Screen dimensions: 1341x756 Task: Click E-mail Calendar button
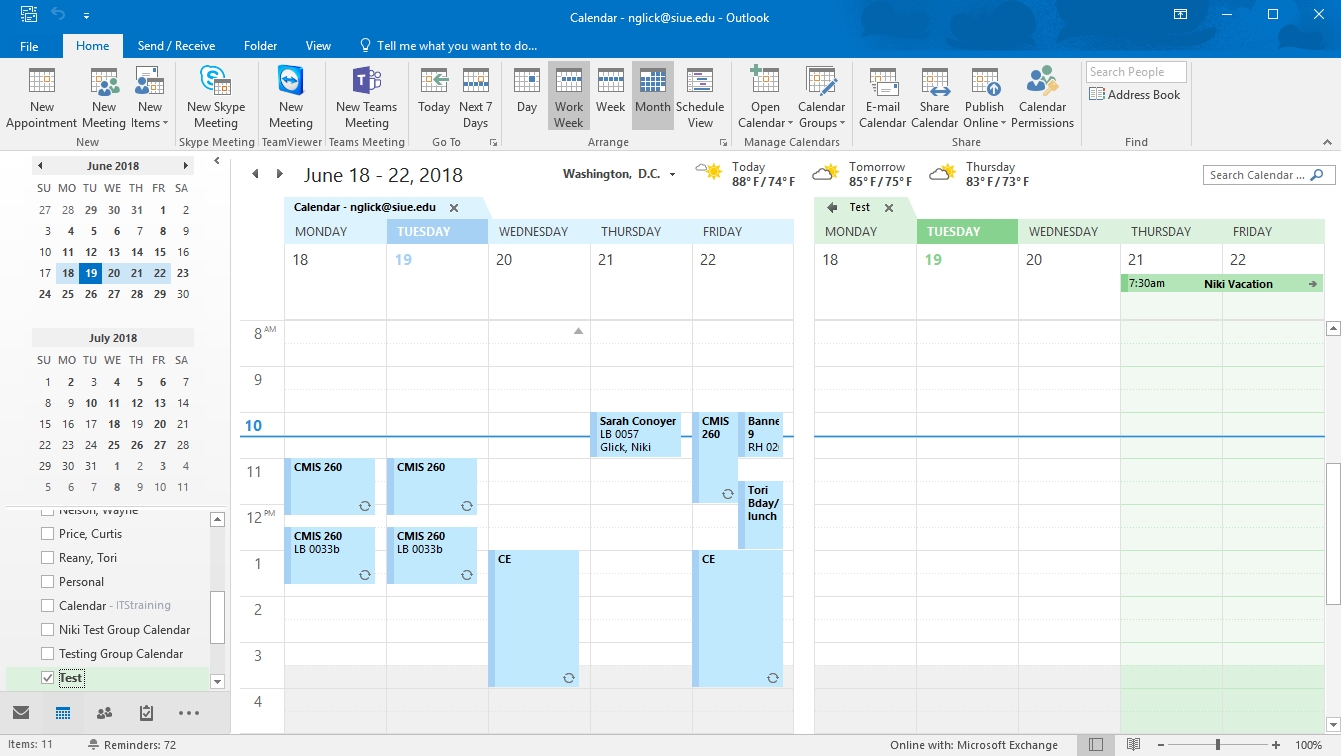pyautogui.click(x=882, y=98)
